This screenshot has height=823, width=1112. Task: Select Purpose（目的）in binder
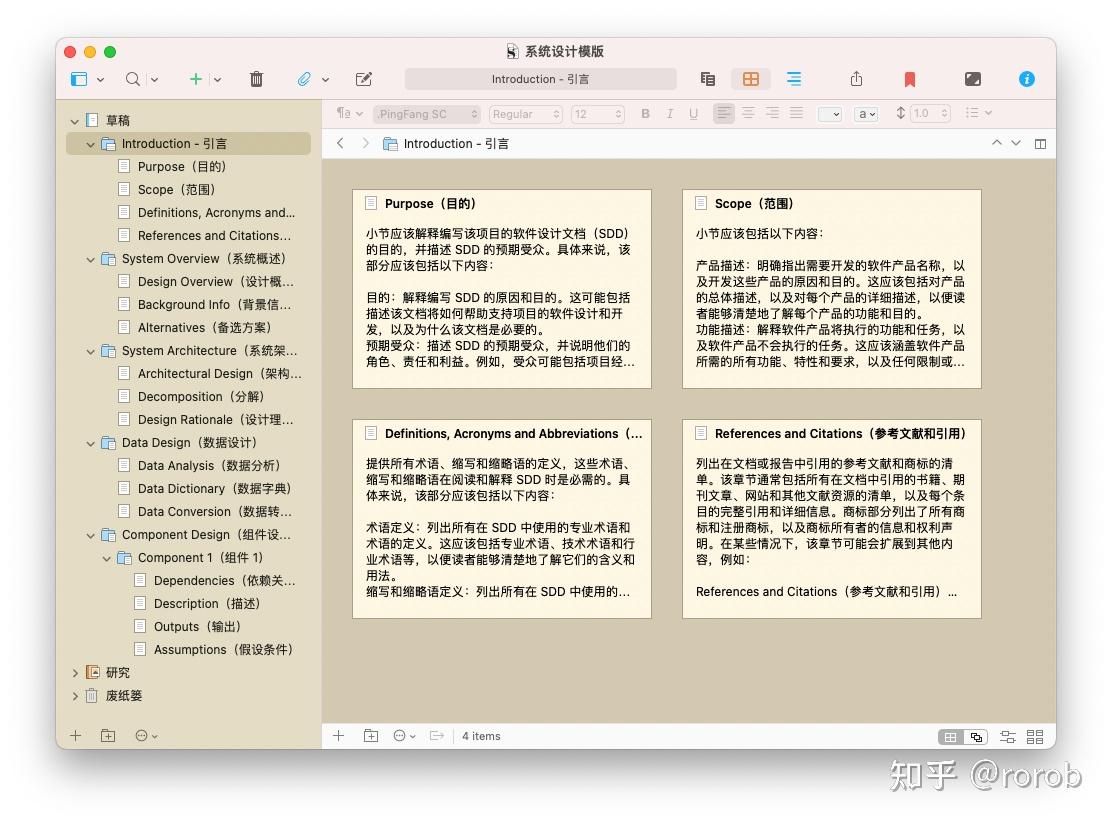tap(181, 167)
